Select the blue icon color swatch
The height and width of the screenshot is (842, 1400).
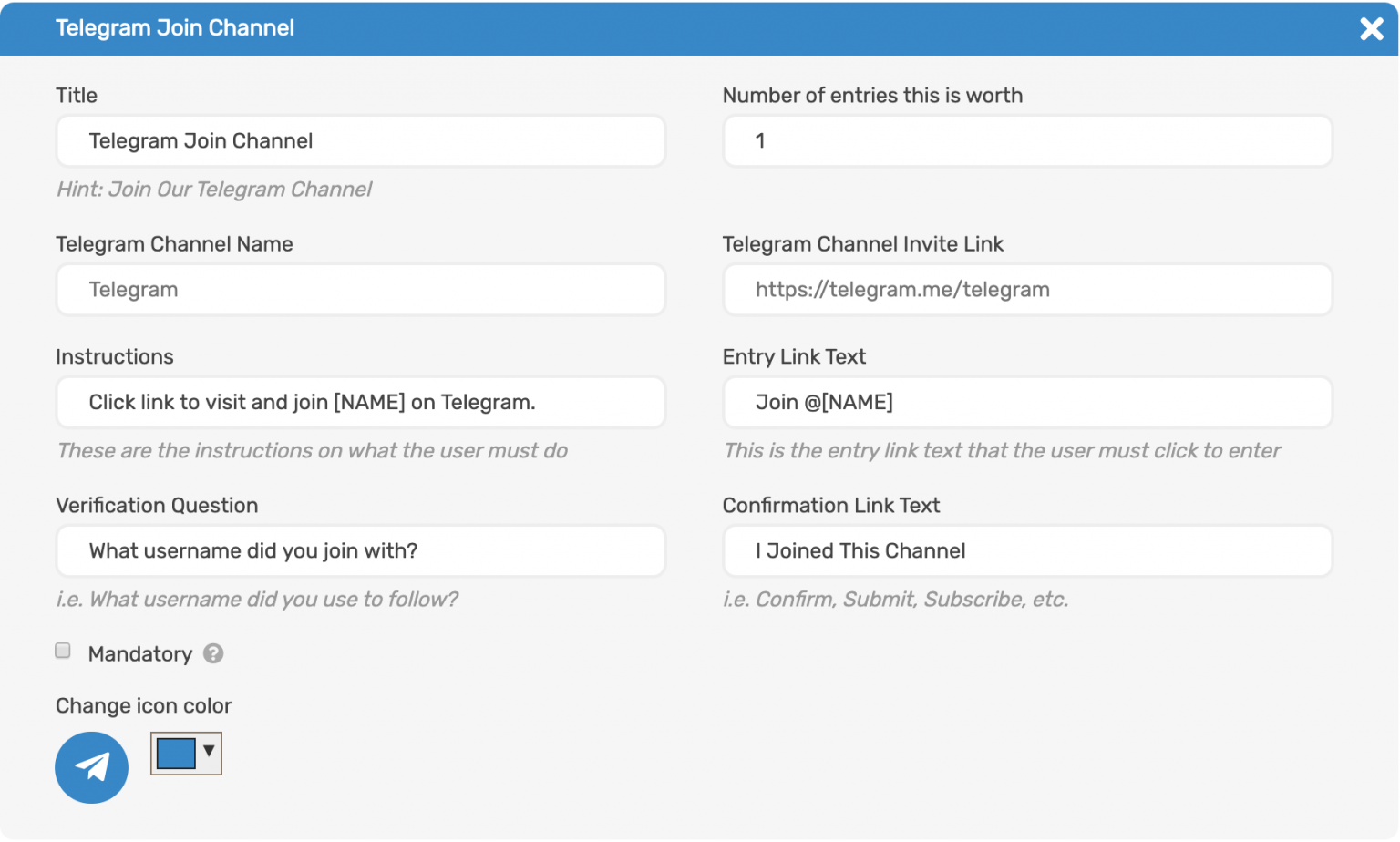point(176,754)
